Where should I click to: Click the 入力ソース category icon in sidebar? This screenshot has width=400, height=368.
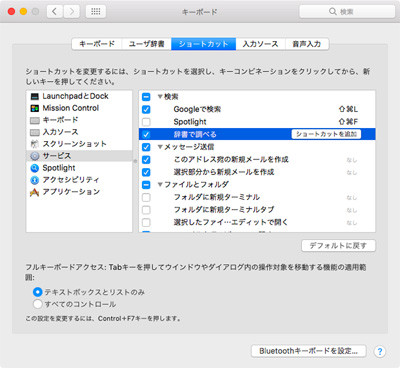tap(35, 132)
